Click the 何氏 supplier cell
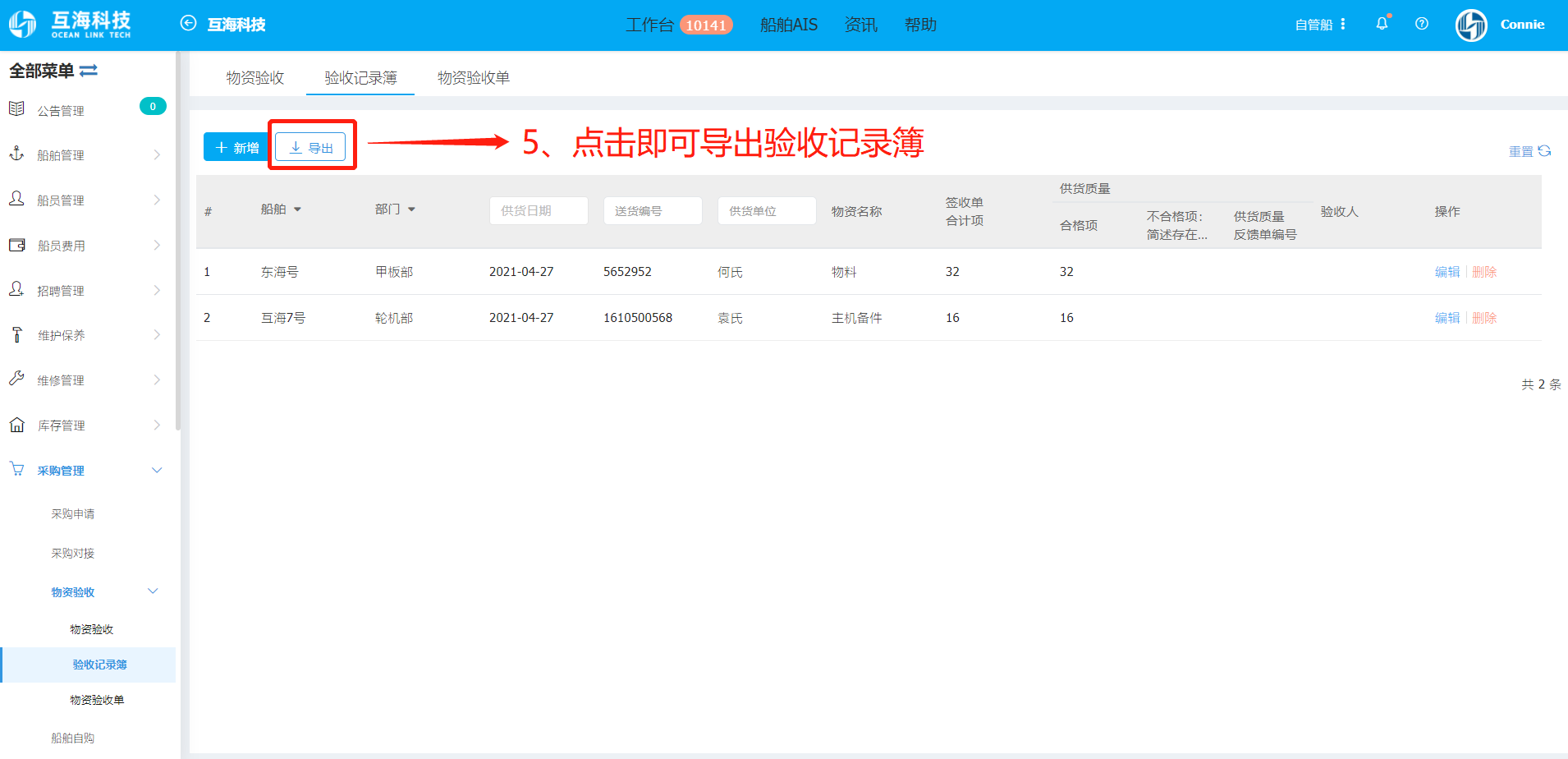Image resolution: width=1568 pixels, height=759 pixels. tap(730, 272)
